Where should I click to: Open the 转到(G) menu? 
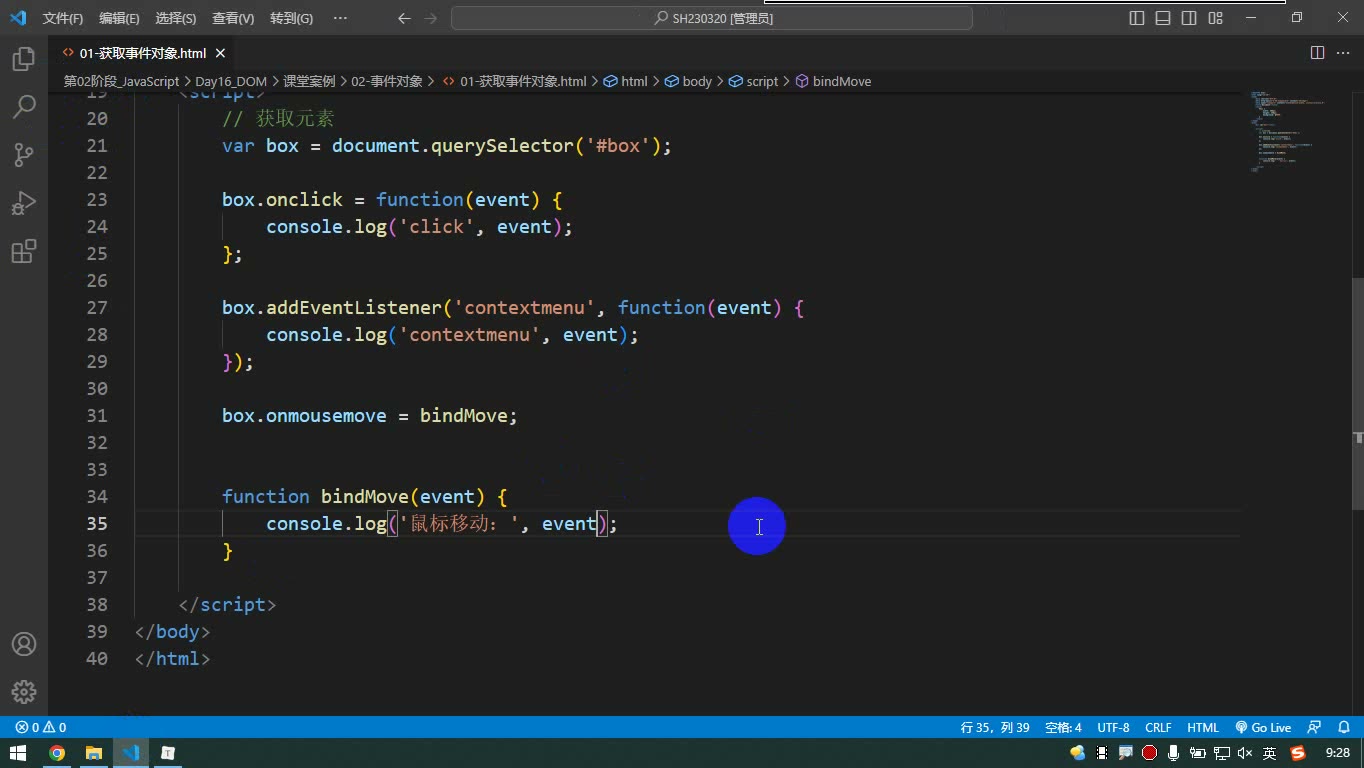(x=291, y=18)
